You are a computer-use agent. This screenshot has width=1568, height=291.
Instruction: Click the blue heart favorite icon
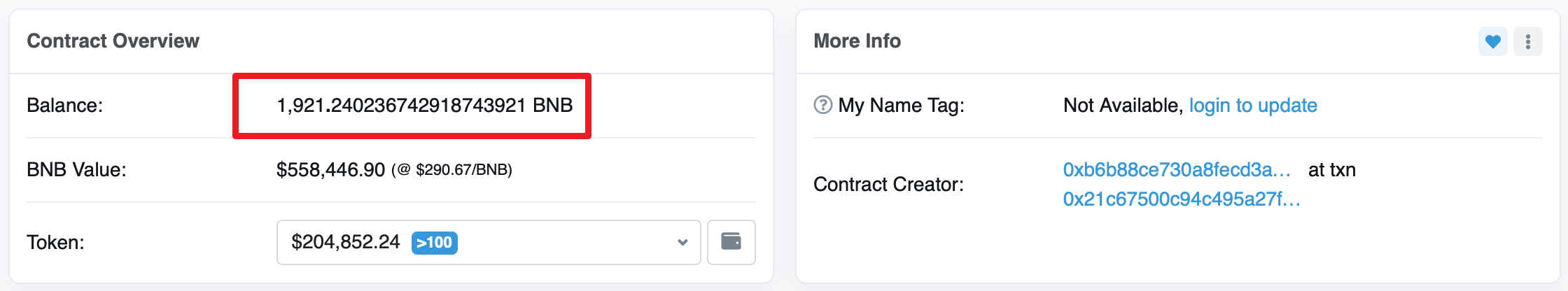[x=1492, y=42]
